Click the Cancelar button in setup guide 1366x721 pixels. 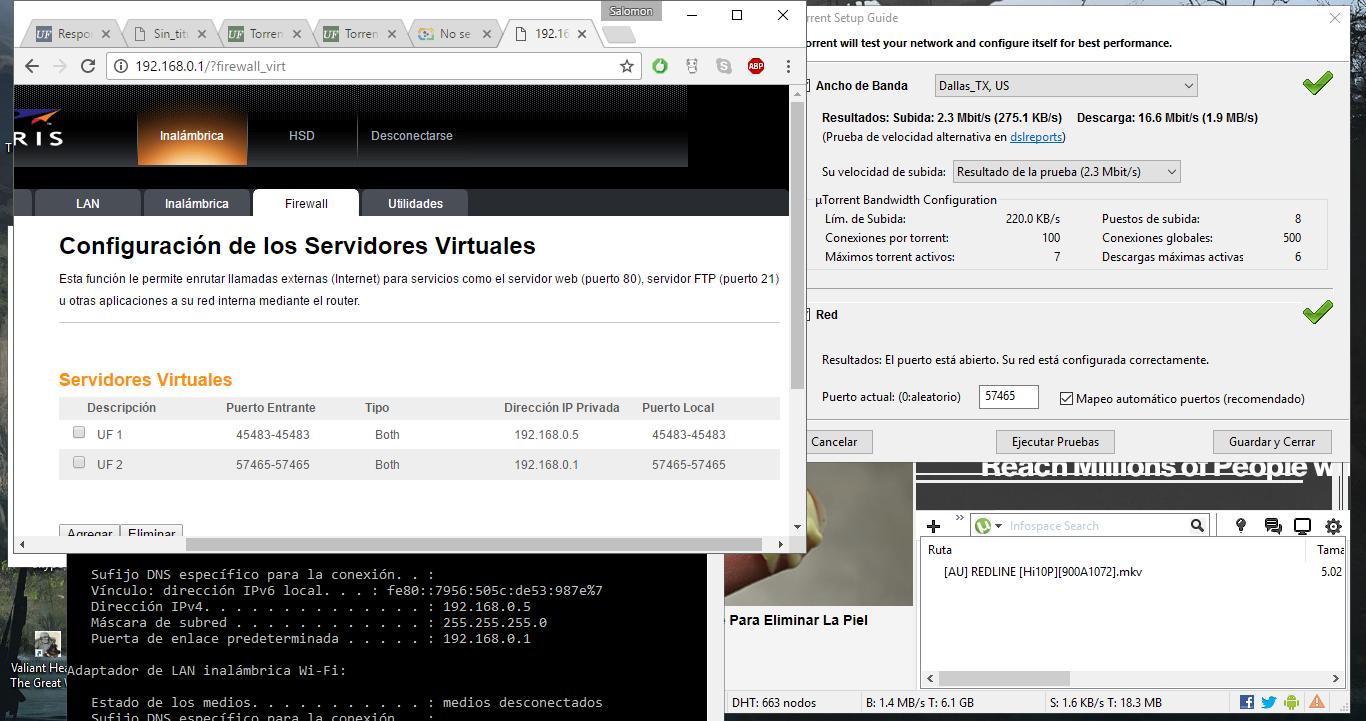click(835, 442)
